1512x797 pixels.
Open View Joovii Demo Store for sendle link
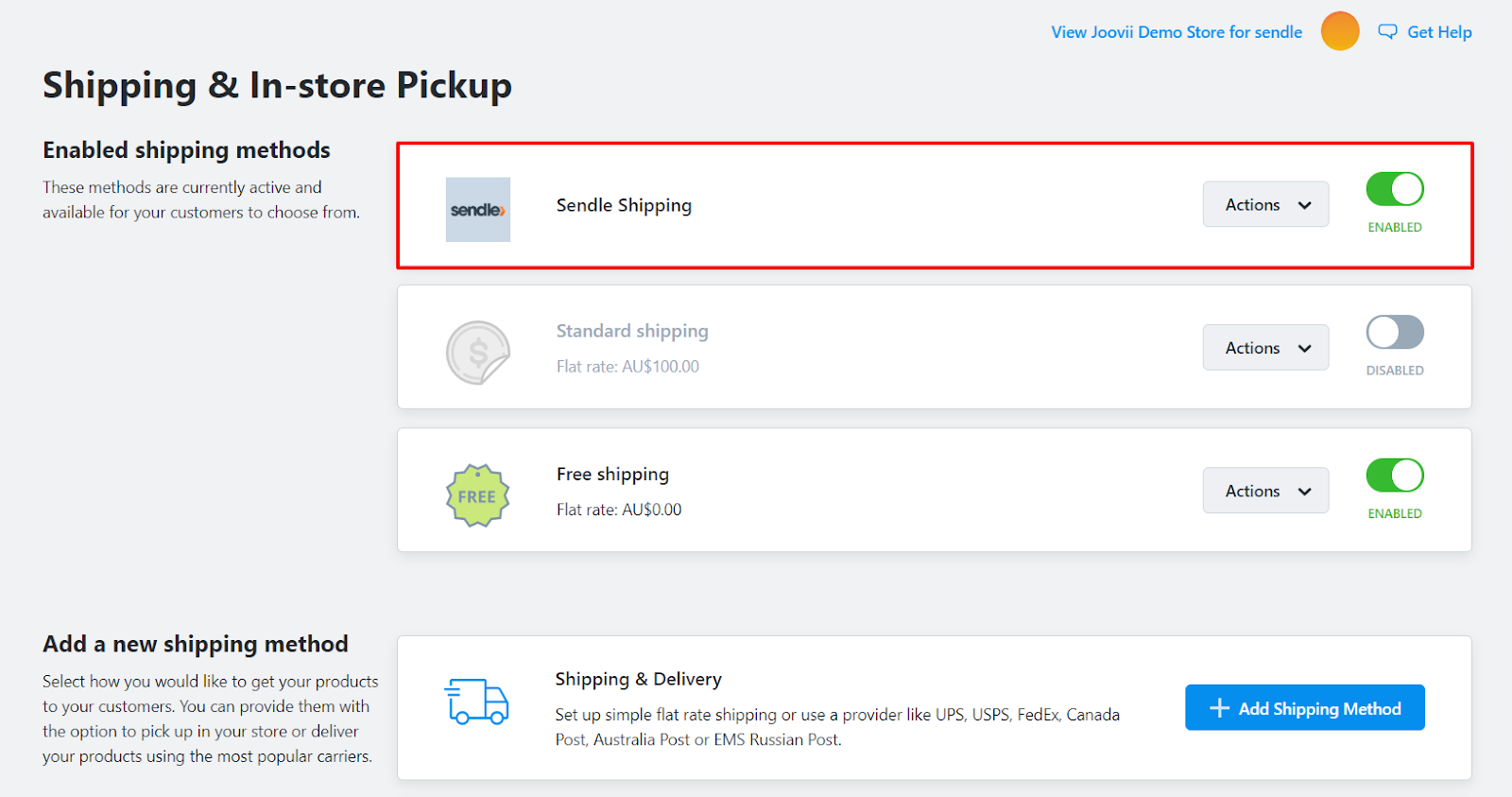[1177, 32]
